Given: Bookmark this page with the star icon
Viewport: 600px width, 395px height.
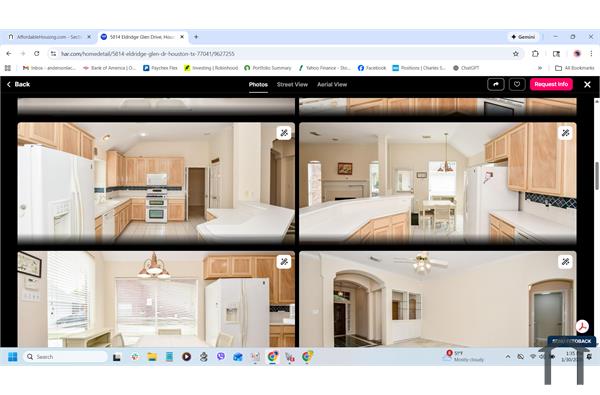Looking at the screenshot, I should pos(516,54).
